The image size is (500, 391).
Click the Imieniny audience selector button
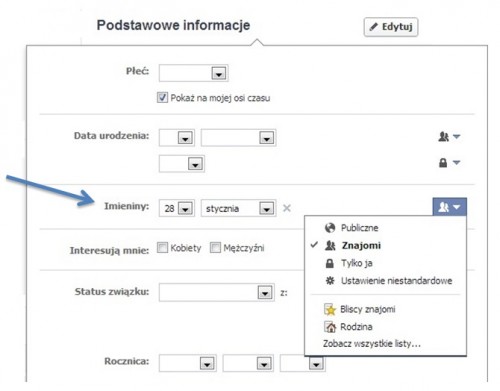(x=449, y=207)
